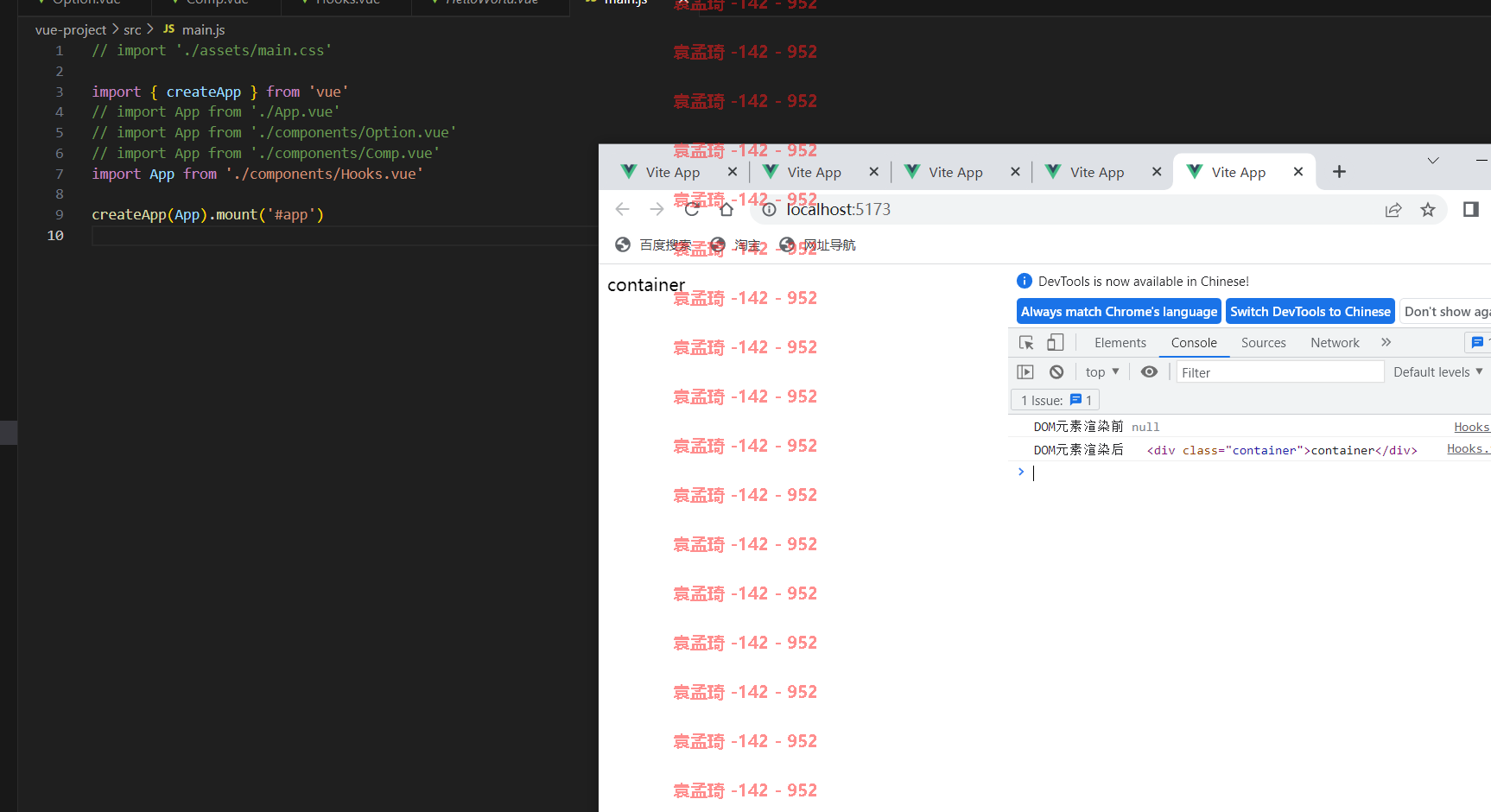Click the src breadcrumb folder

click(132, 29)
